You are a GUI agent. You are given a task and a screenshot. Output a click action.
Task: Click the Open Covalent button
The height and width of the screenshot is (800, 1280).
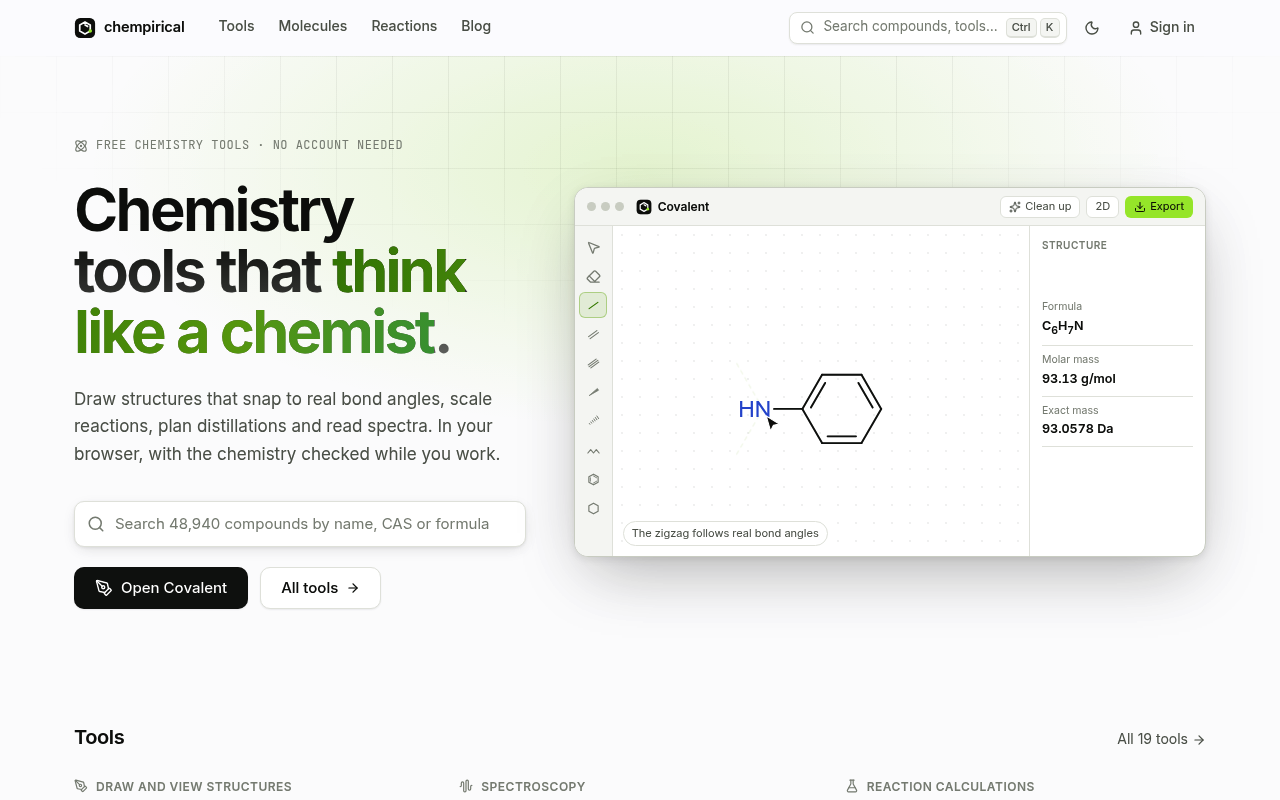click(161, 588)
